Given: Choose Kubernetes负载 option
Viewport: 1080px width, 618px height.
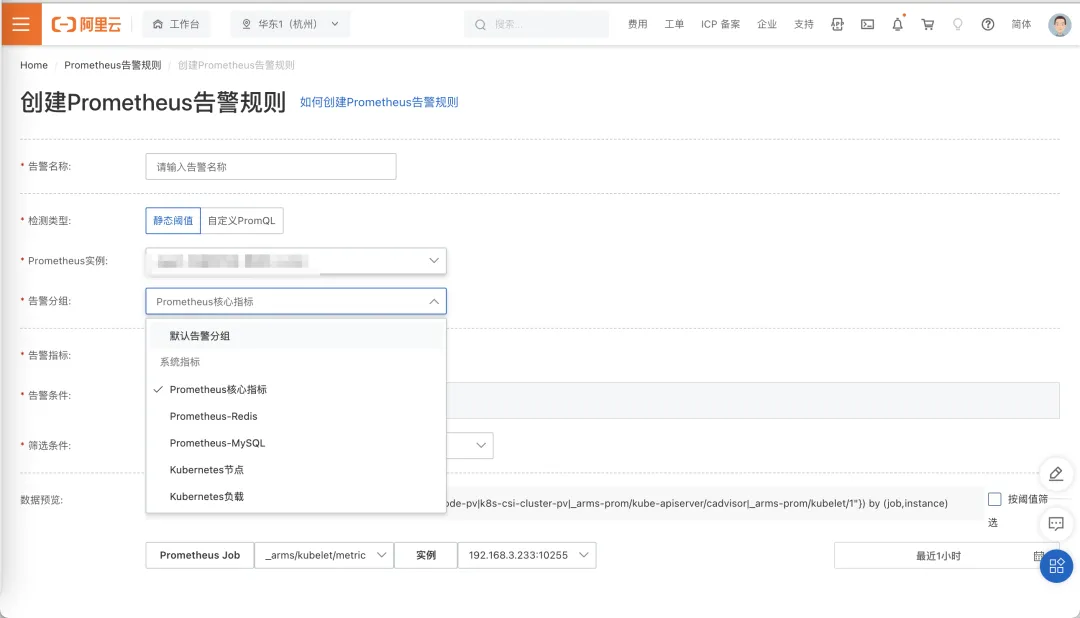Looking at the screenshot, I should click(x=296, y=497).
